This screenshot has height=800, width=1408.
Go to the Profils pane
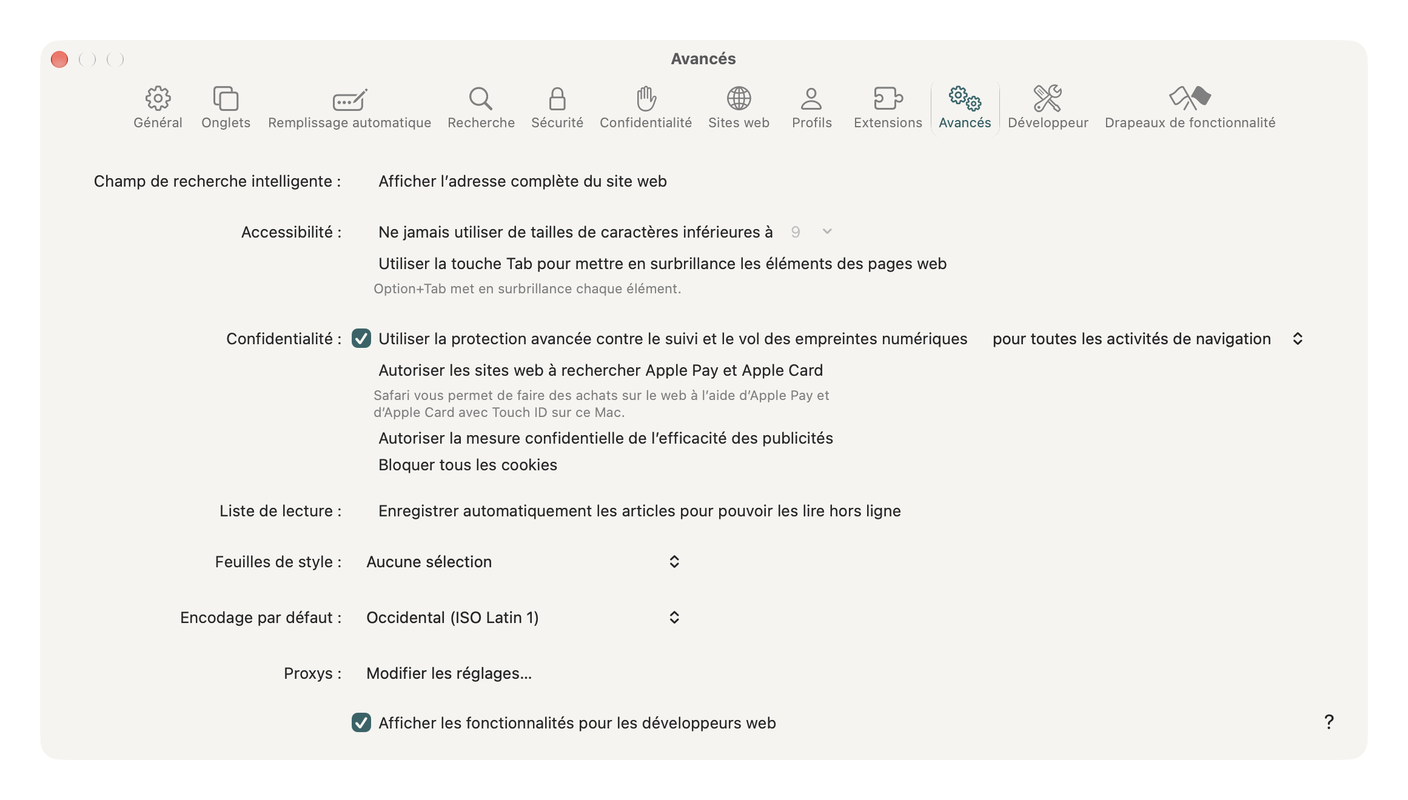812,107
